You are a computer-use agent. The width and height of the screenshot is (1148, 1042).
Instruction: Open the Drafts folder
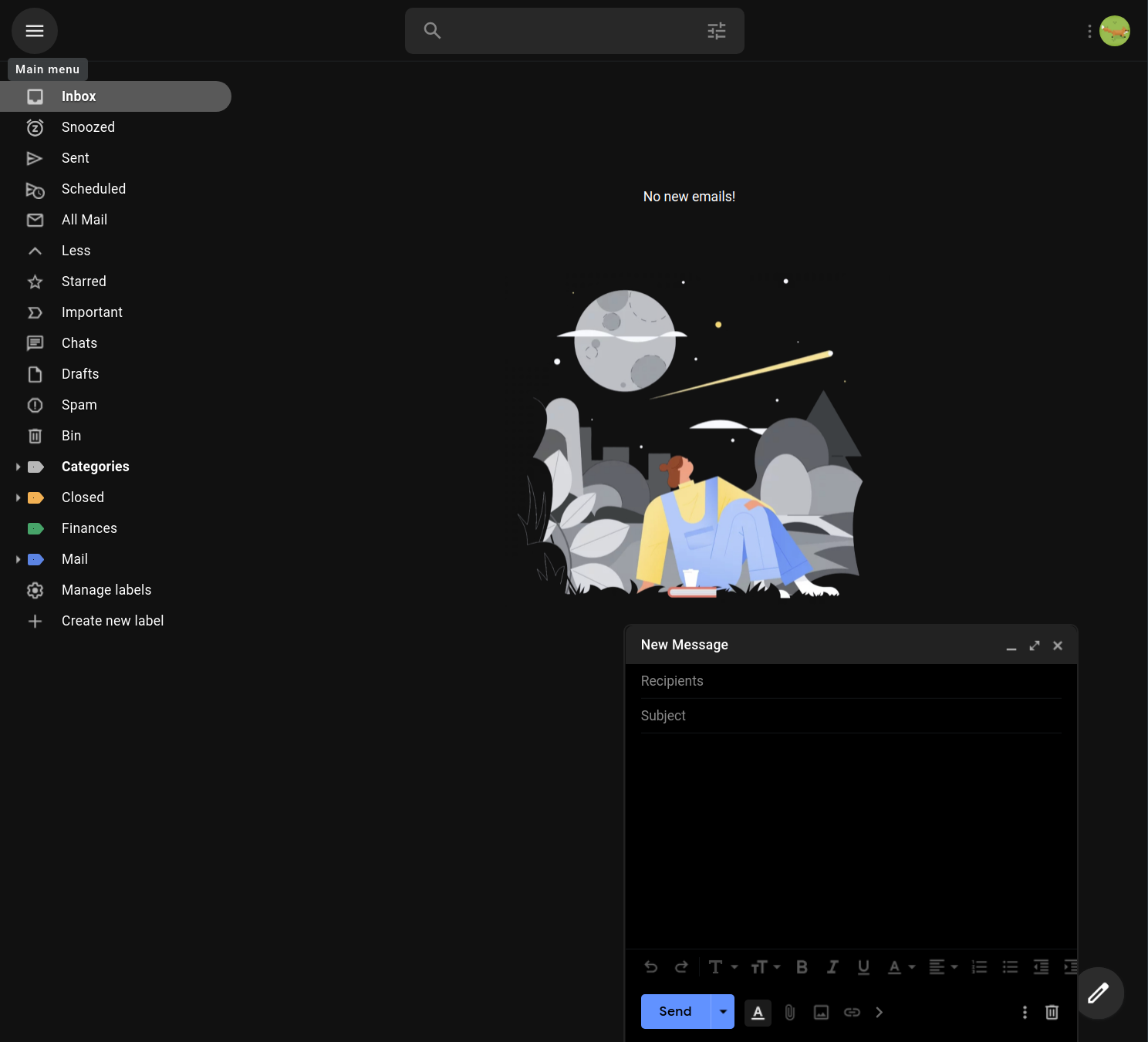point(116,374)
